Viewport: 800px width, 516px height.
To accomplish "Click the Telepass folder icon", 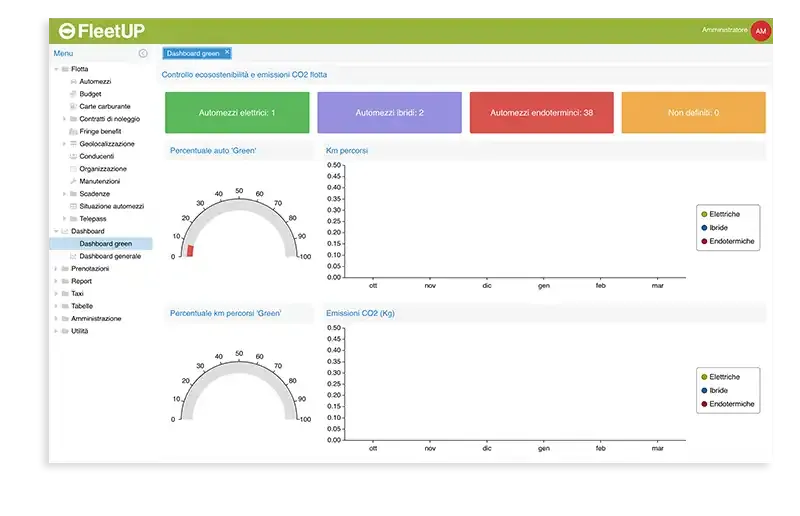I will point(73,219).
